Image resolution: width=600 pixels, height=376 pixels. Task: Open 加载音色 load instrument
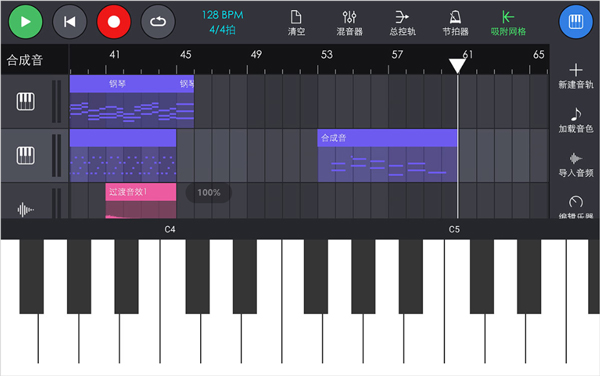click(x=576, y=120)
